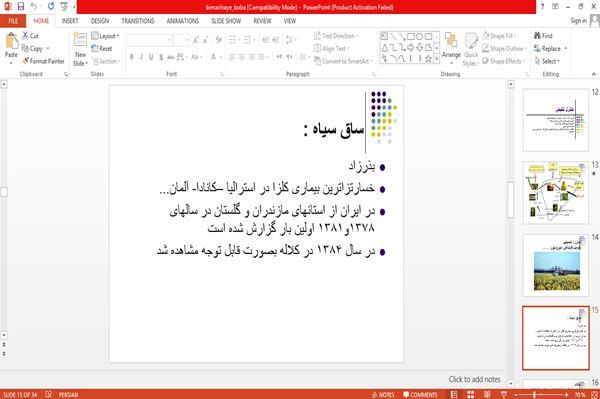Convert text to SmartArt

tap(343, 61)
